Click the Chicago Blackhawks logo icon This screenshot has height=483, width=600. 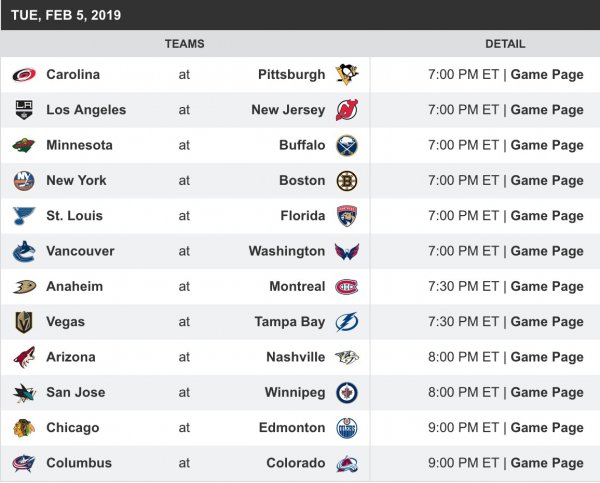tap(24, 428)
